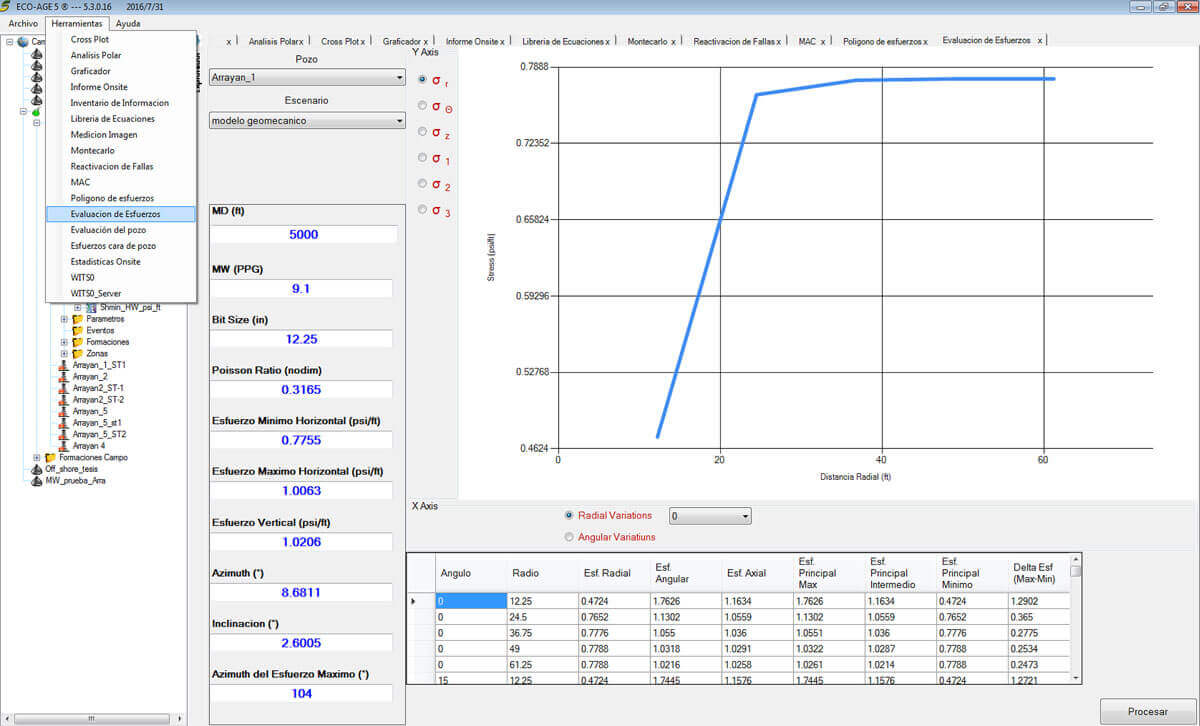1200x726 pixels.
Task: Close the Evaluacion de Esfuerzos tab
Action: coord(1040,41)
